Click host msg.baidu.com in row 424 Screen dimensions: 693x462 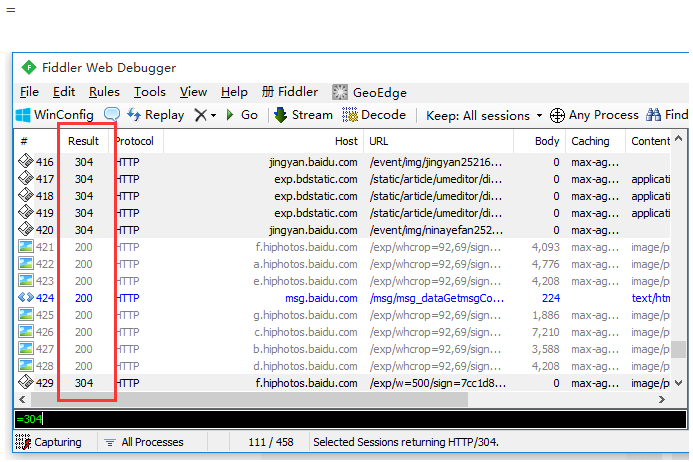pos(321,298)
